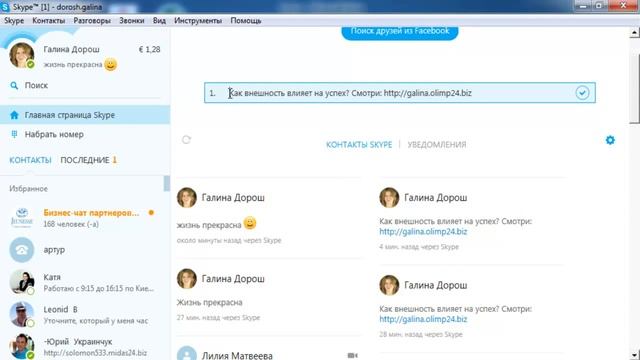Select contact артур
640x360 pixels.
click(x=85, y=250)
